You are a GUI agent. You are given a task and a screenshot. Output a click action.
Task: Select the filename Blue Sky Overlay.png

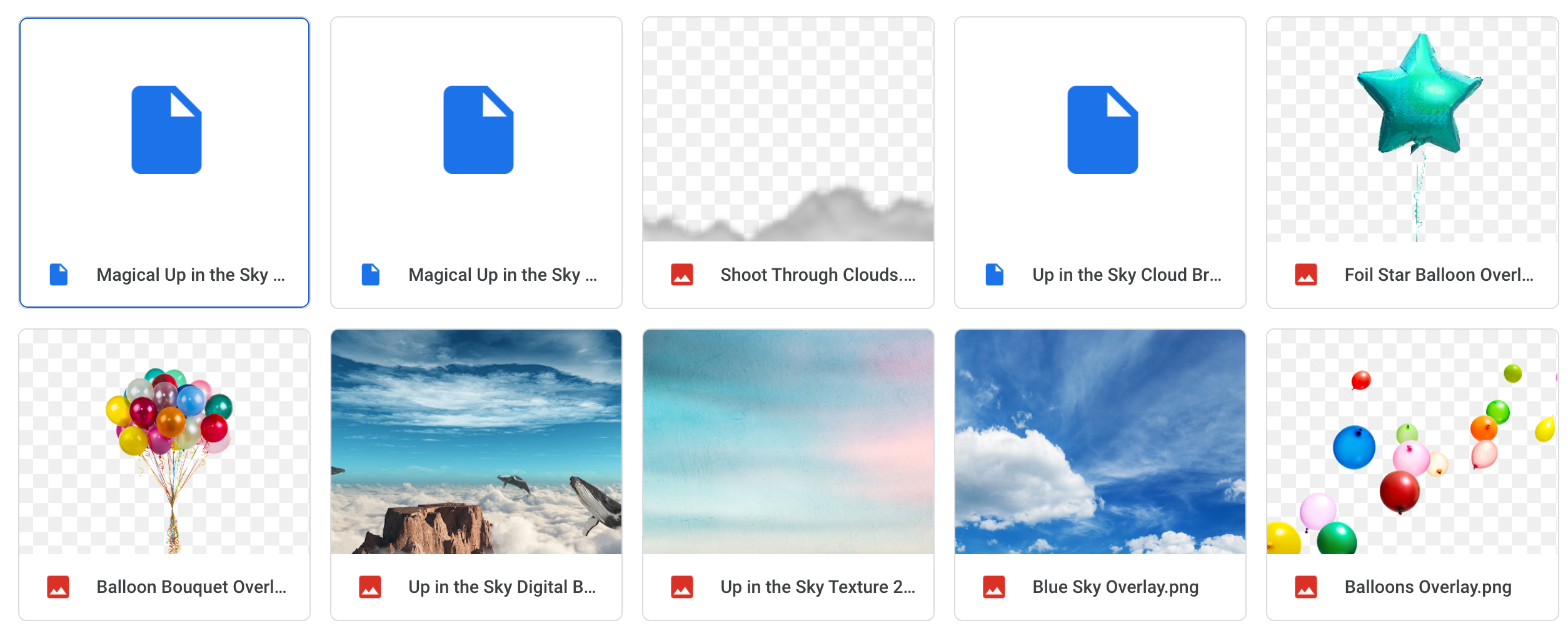click(x=1114, y=587)
